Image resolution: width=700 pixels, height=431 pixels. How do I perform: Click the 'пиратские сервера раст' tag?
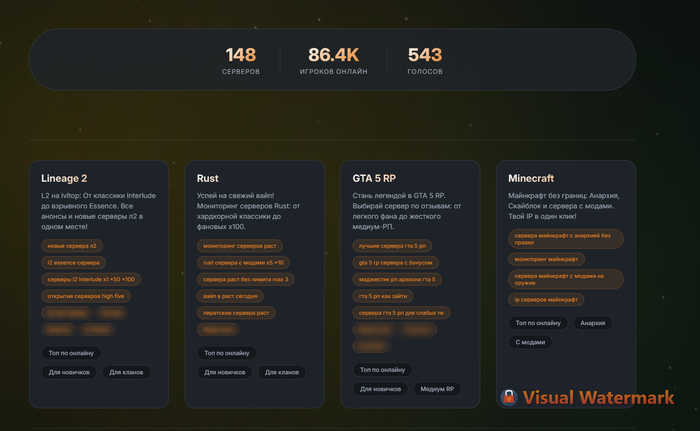tap(236, 313)
